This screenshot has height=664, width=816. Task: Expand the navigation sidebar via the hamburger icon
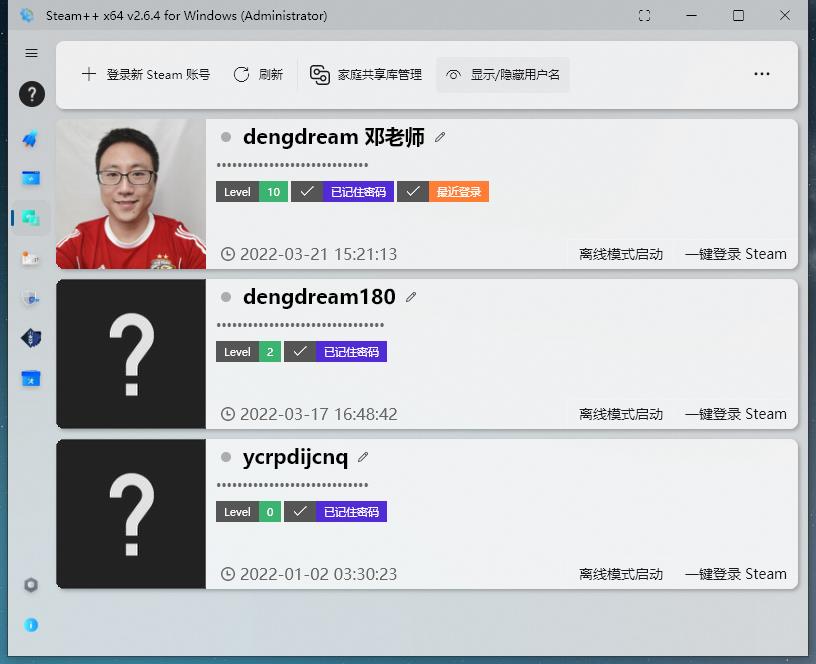coord(31,53)
